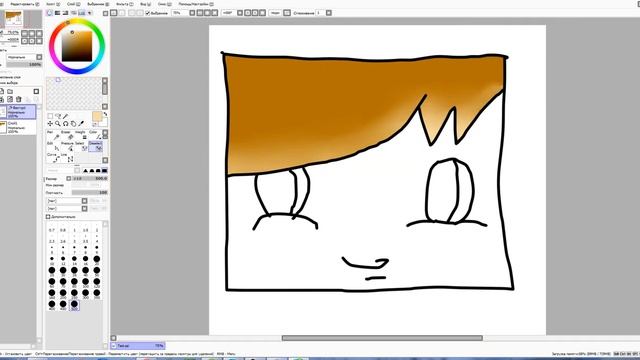Choose the Edit vector tool
Viewport: 640px width, 360px height.
(53, 146)
